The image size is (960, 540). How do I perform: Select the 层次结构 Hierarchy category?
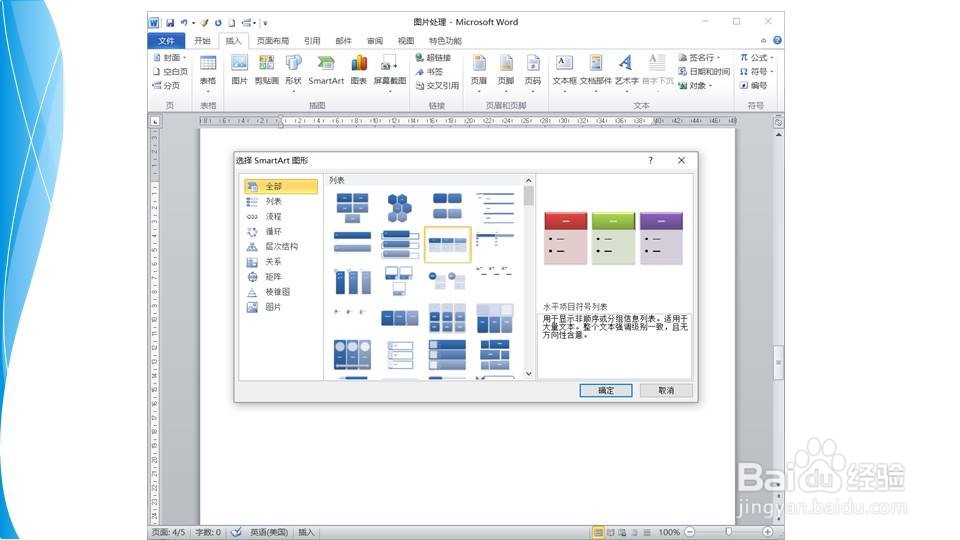coord(280,247)
